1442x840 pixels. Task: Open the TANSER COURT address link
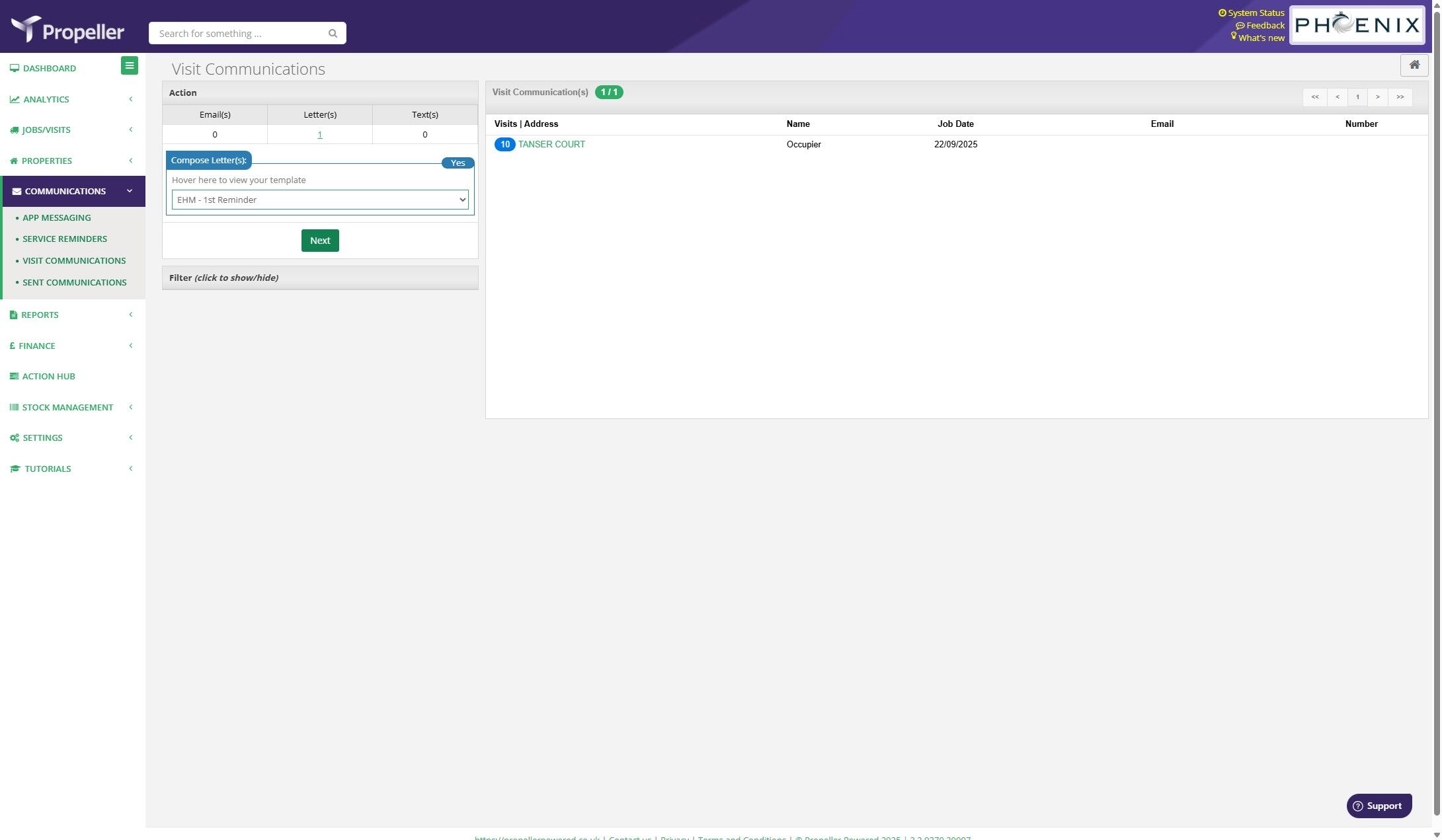pos(551,144)
